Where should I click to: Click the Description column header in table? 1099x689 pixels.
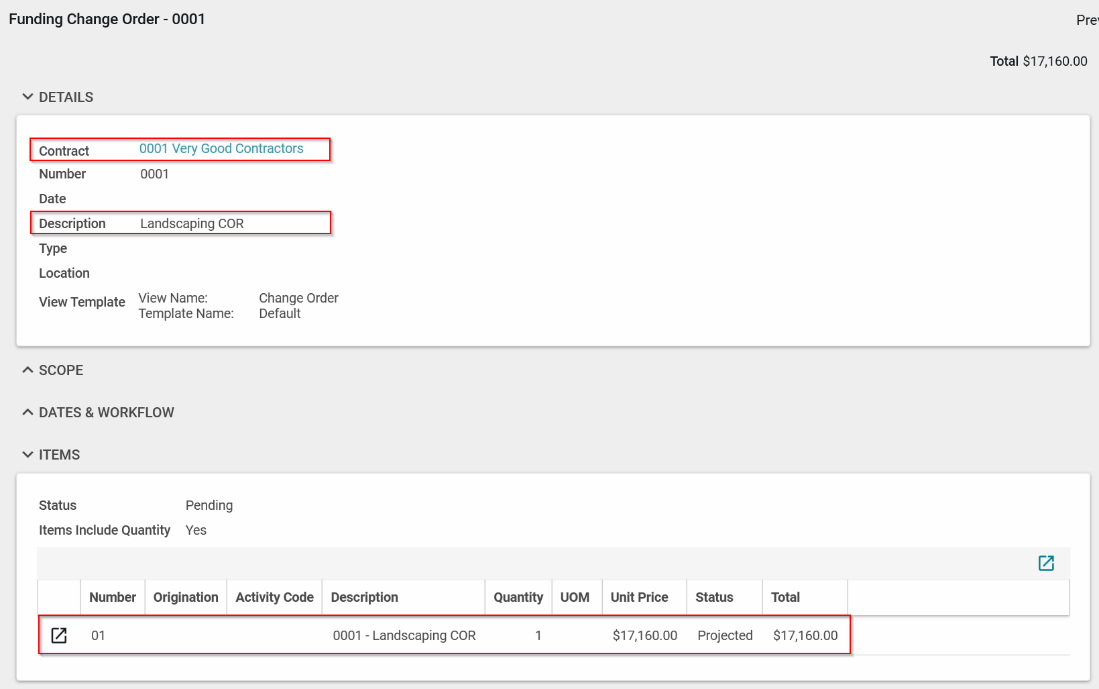pyautogui.click(x=364, y=597)
